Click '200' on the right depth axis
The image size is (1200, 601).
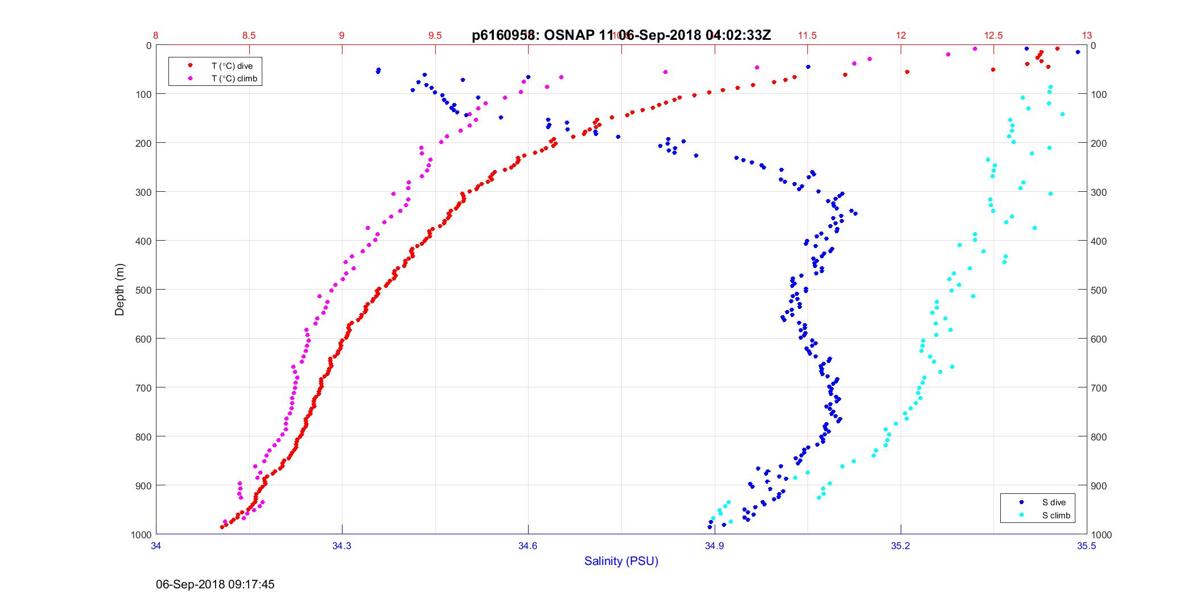click(x=1100, y=144)
